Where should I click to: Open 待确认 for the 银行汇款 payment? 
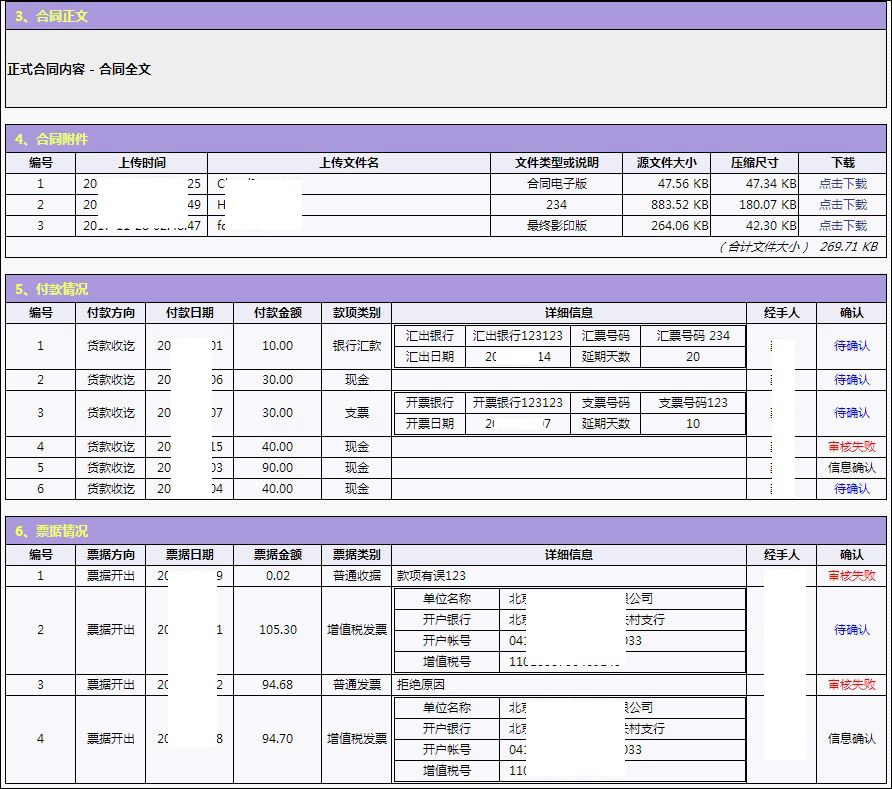851,346
